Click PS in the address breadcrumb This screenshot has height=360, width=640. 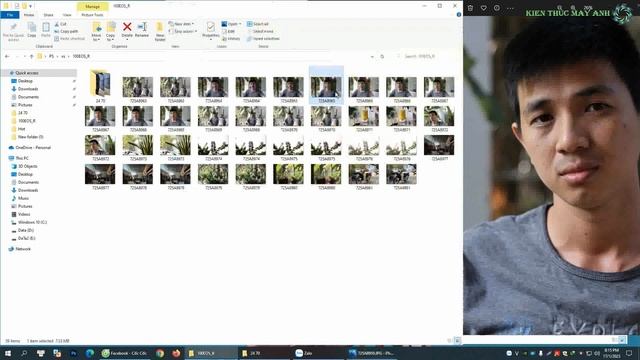coord(51,56)
